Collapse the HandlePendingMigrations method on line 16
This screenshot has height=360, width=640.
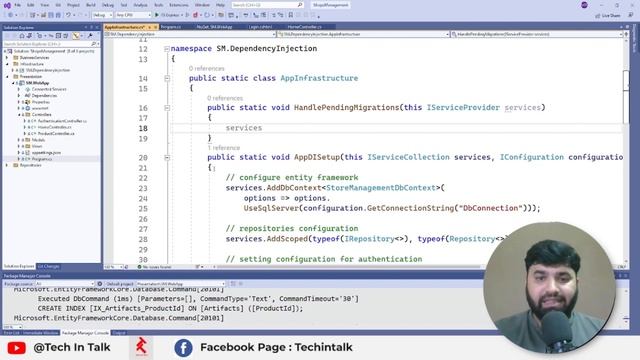(x=167, y=108)
